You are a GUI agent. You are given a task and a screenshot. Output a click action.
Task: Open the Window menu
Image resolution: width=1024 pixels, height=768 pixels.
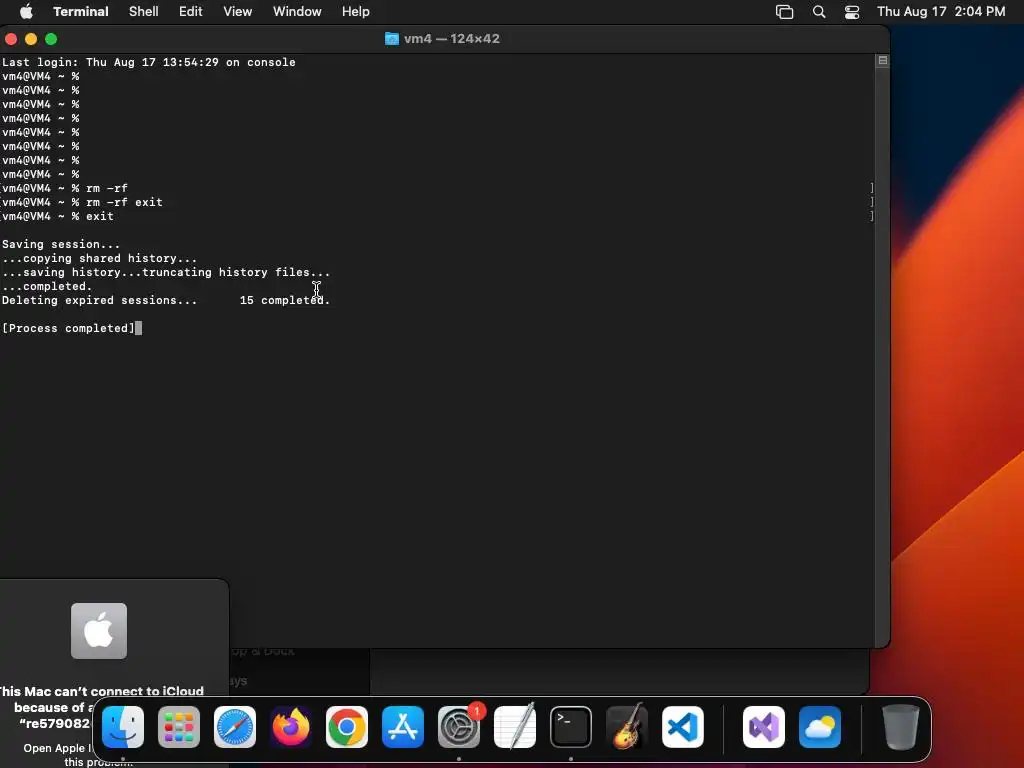click(x=297, y=12)
